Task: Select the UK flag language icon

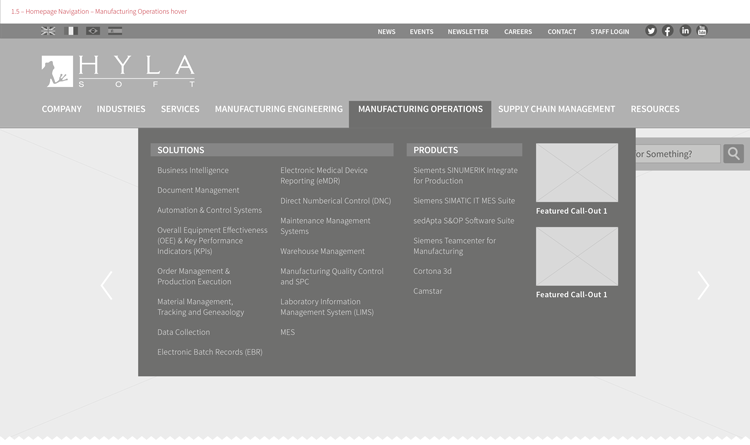Action: [48, 31]
